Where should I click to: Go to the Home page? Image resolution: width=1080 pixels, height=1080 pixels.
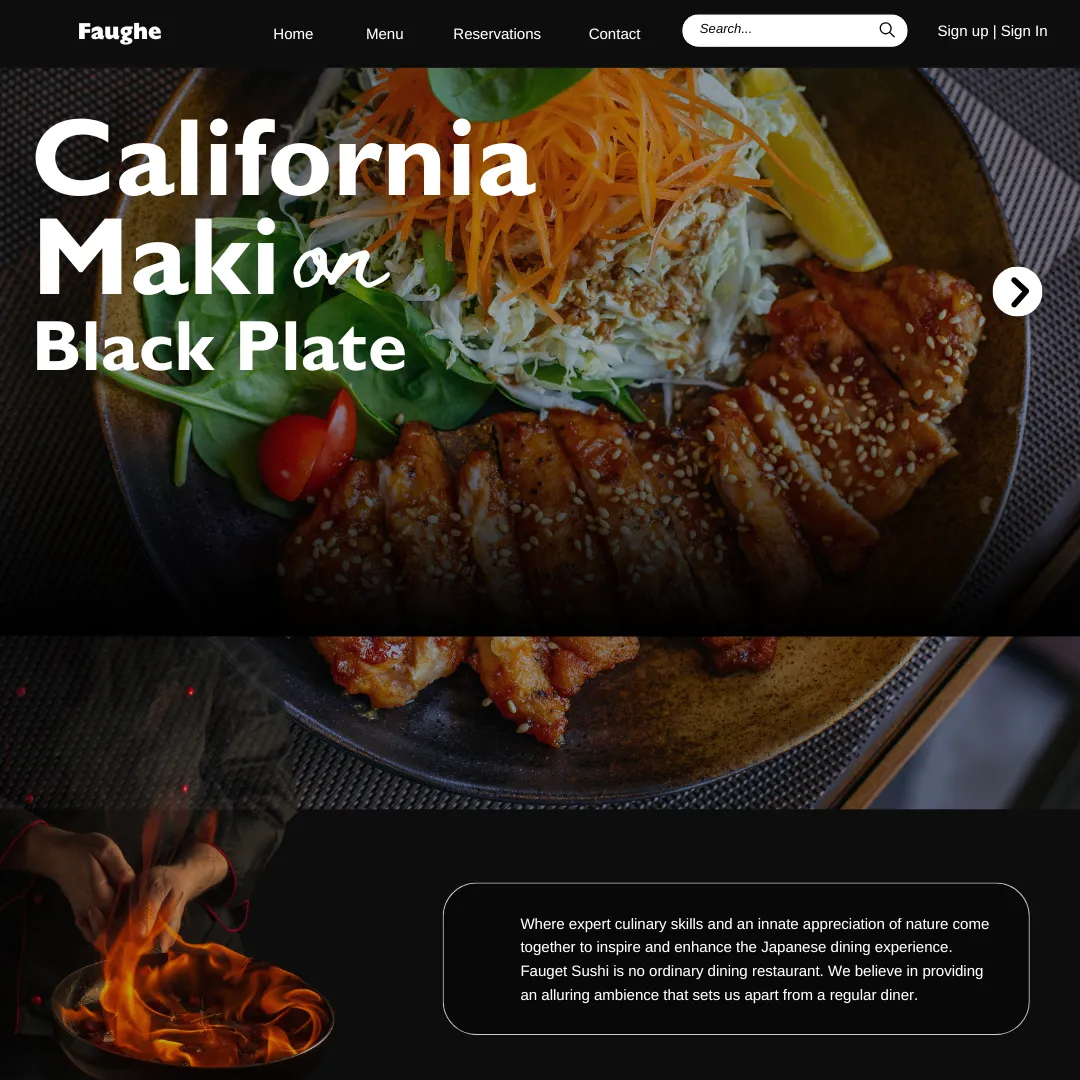coord(293,34)
